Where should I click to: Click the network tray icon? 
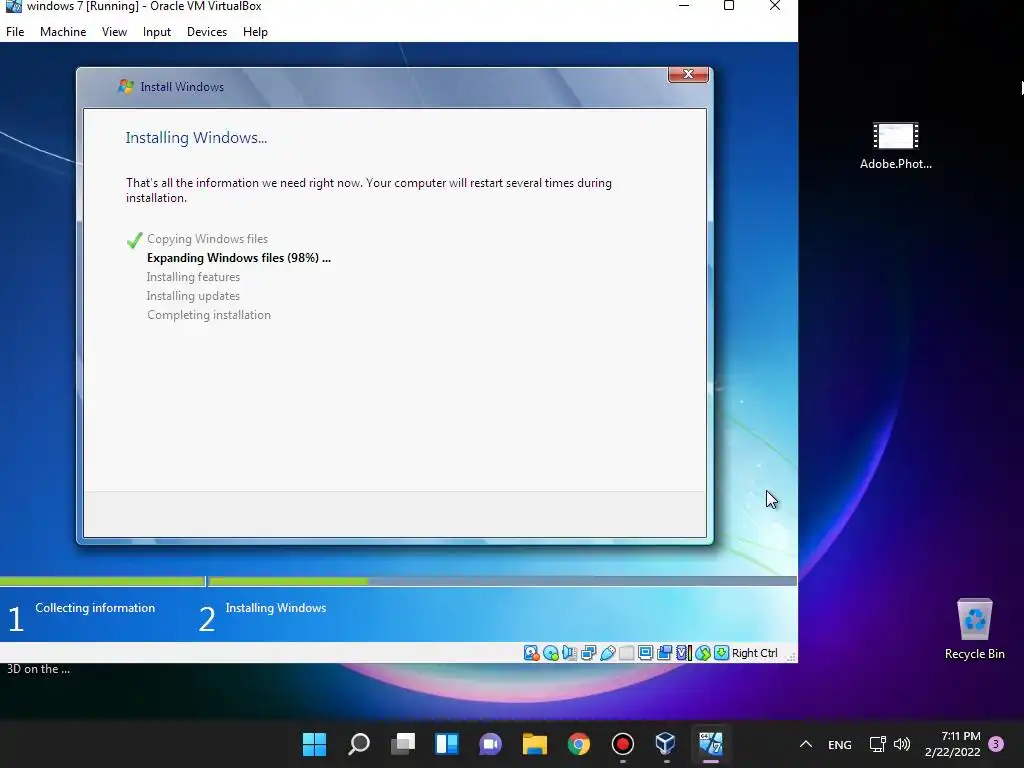[877, 744]
